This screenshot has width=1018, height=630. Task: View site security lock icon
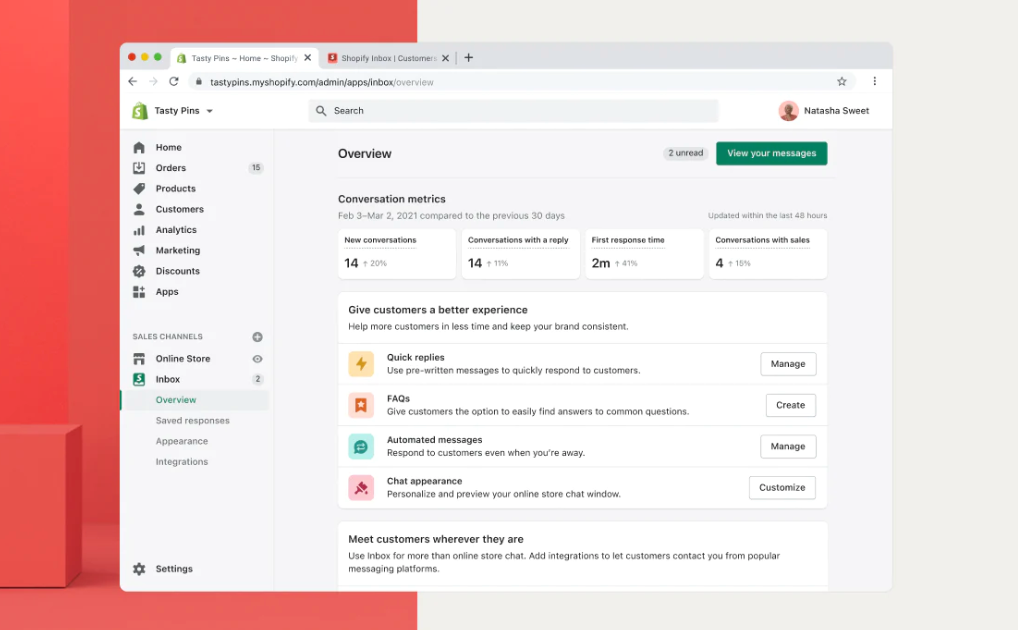click(x=199, y=82)
